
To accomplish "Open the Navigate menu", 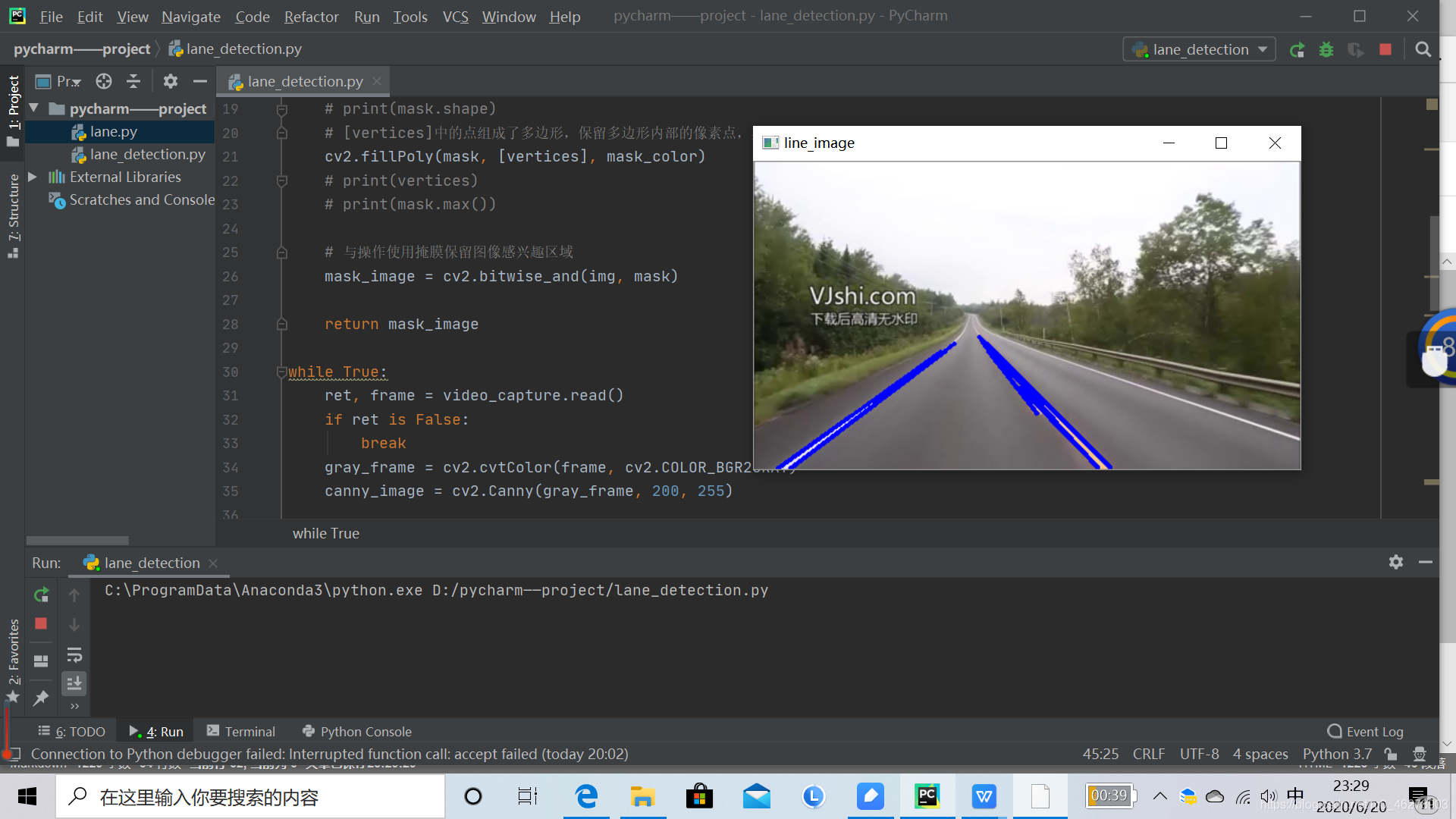I will [x=190, y=17].
